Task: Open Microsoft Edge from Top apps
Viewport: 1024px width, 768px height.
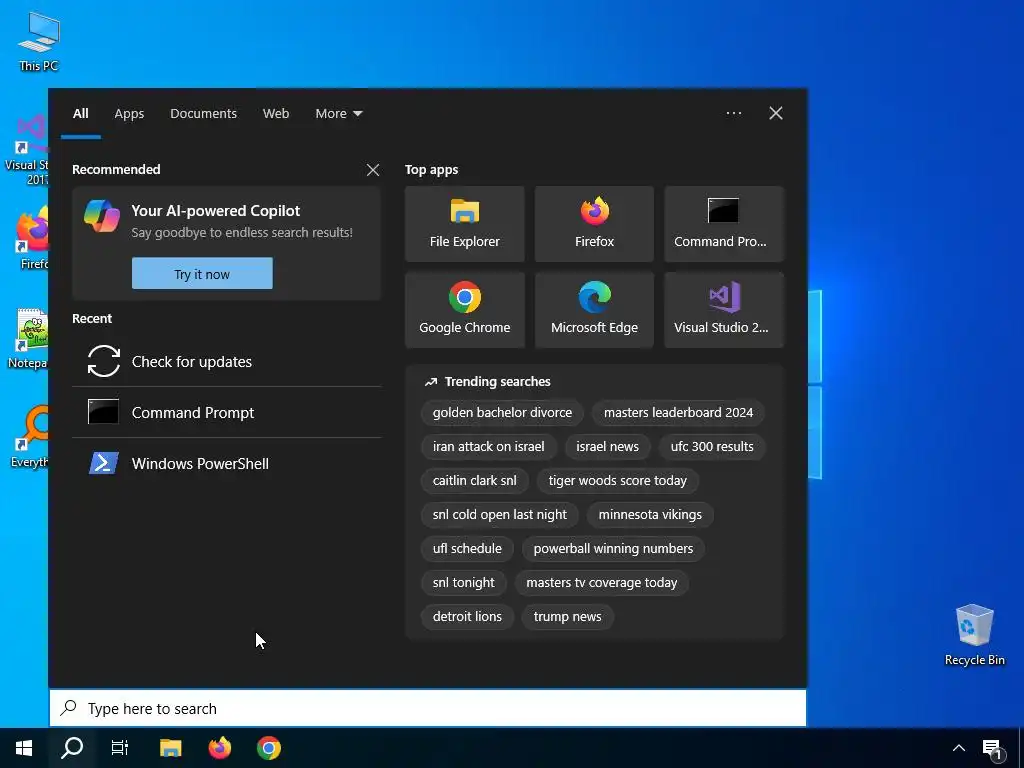Action: pyautogui.click(x=594, y=310)
